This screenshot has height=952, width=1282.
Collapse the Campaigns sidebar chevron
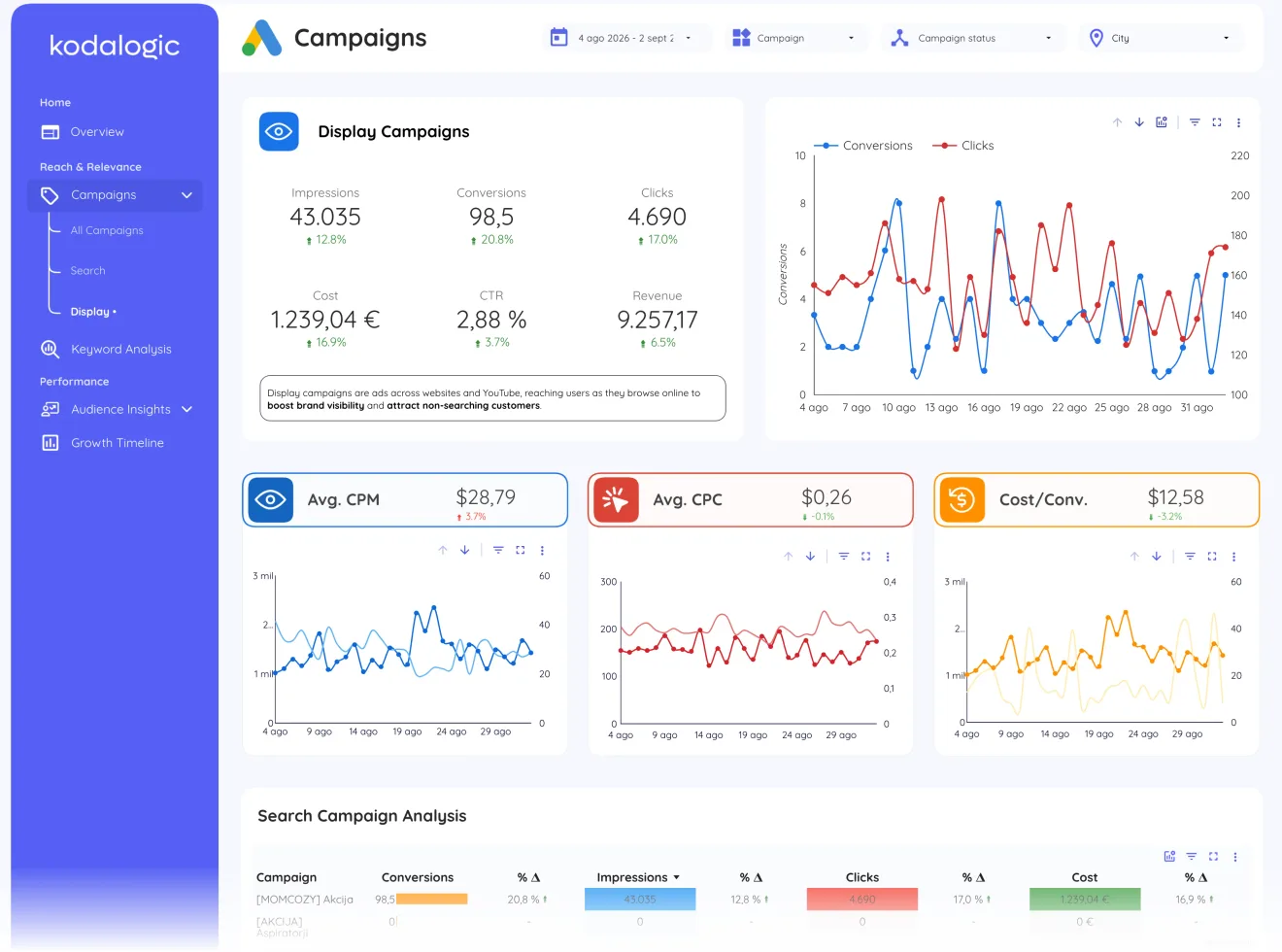[186, 195]
